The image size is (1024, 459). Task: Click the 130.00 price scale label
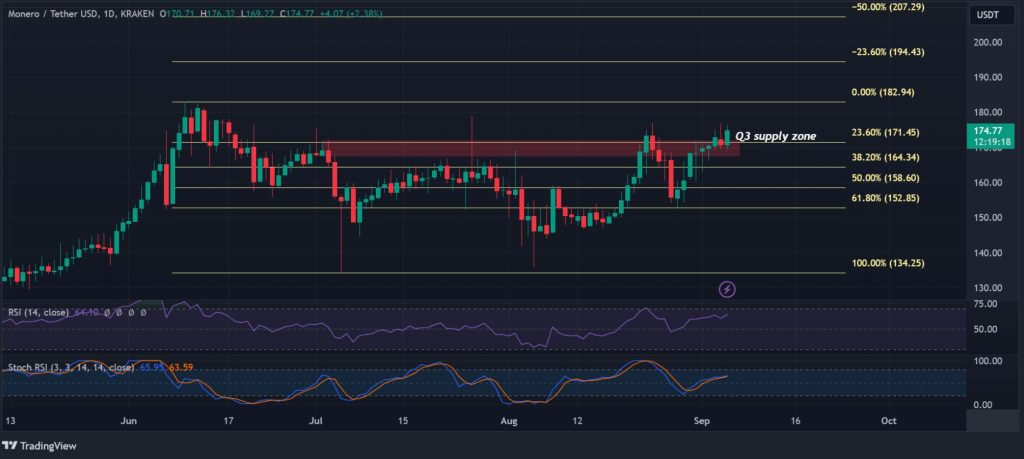[987, 288]
